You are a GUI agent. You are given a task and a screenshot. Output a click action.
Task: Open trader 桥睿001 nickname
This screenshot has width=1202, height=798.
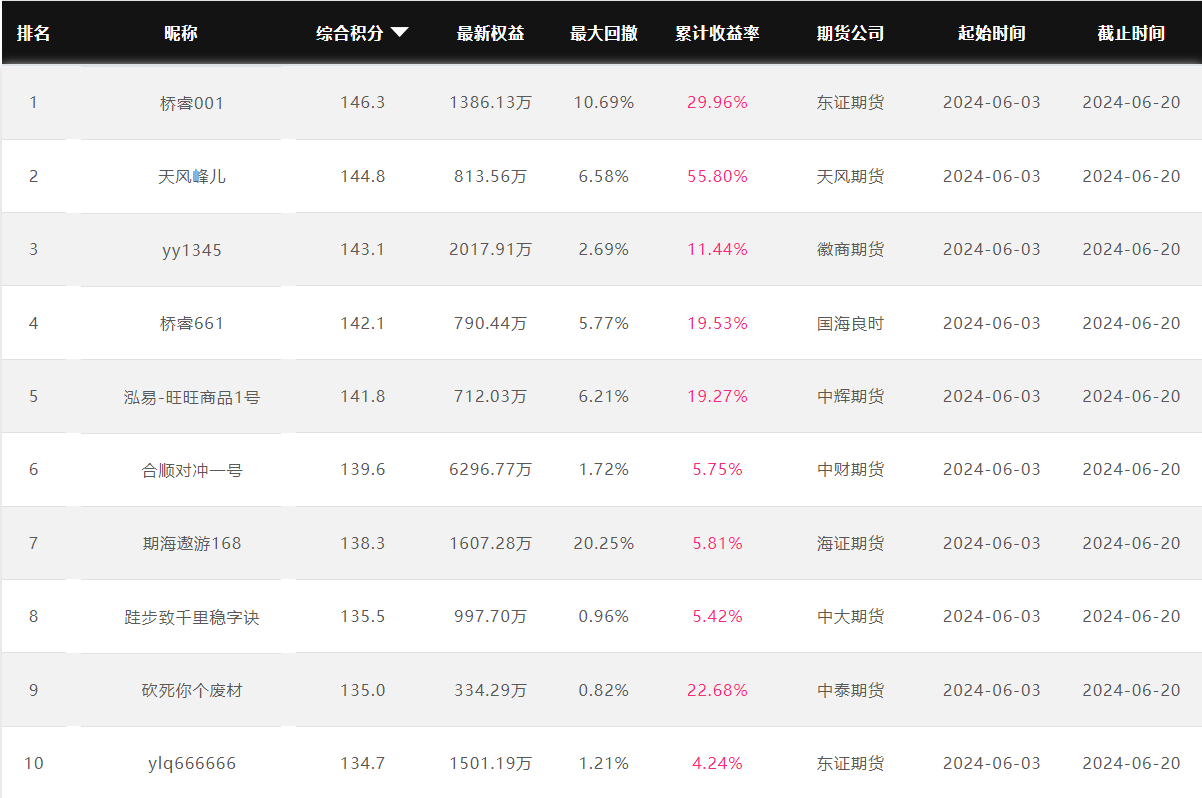pos(192,103)
